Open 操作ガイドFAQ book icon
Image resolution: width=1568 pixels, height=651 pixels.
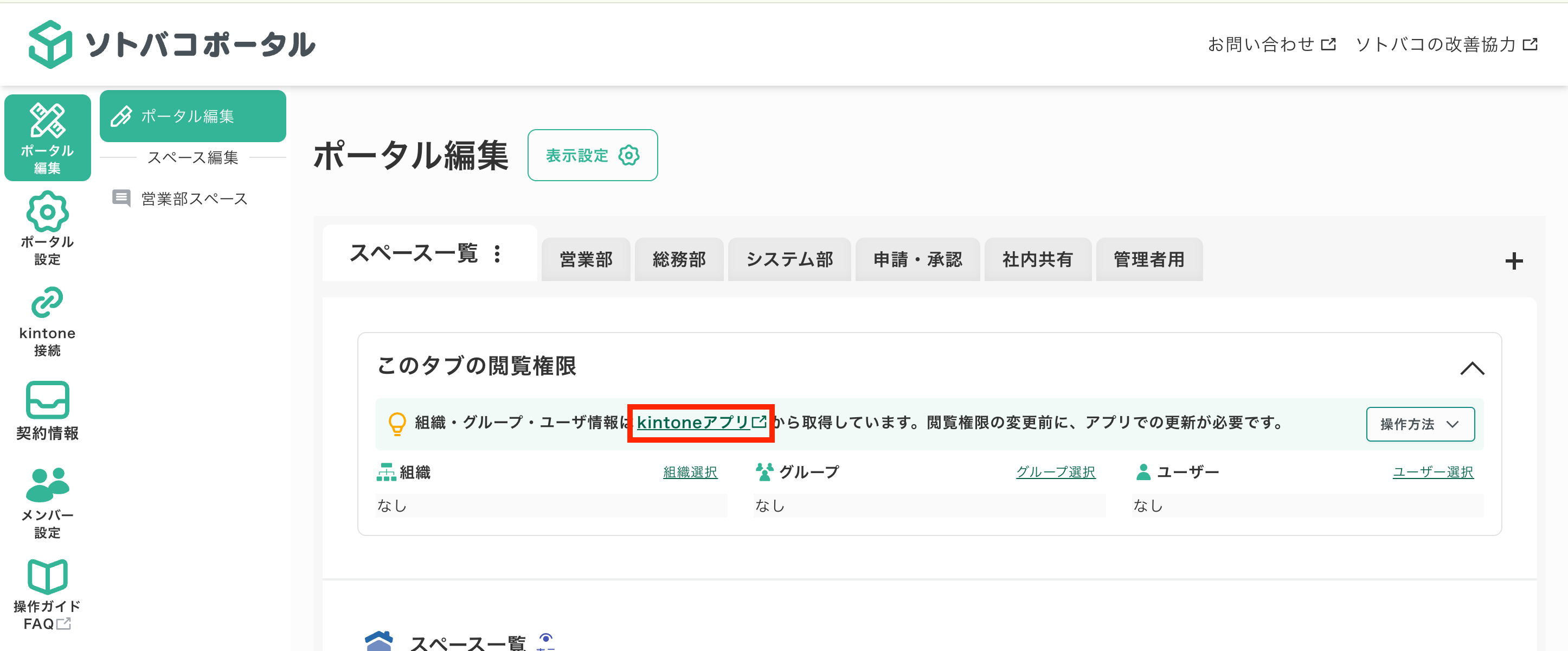(47, 576)
